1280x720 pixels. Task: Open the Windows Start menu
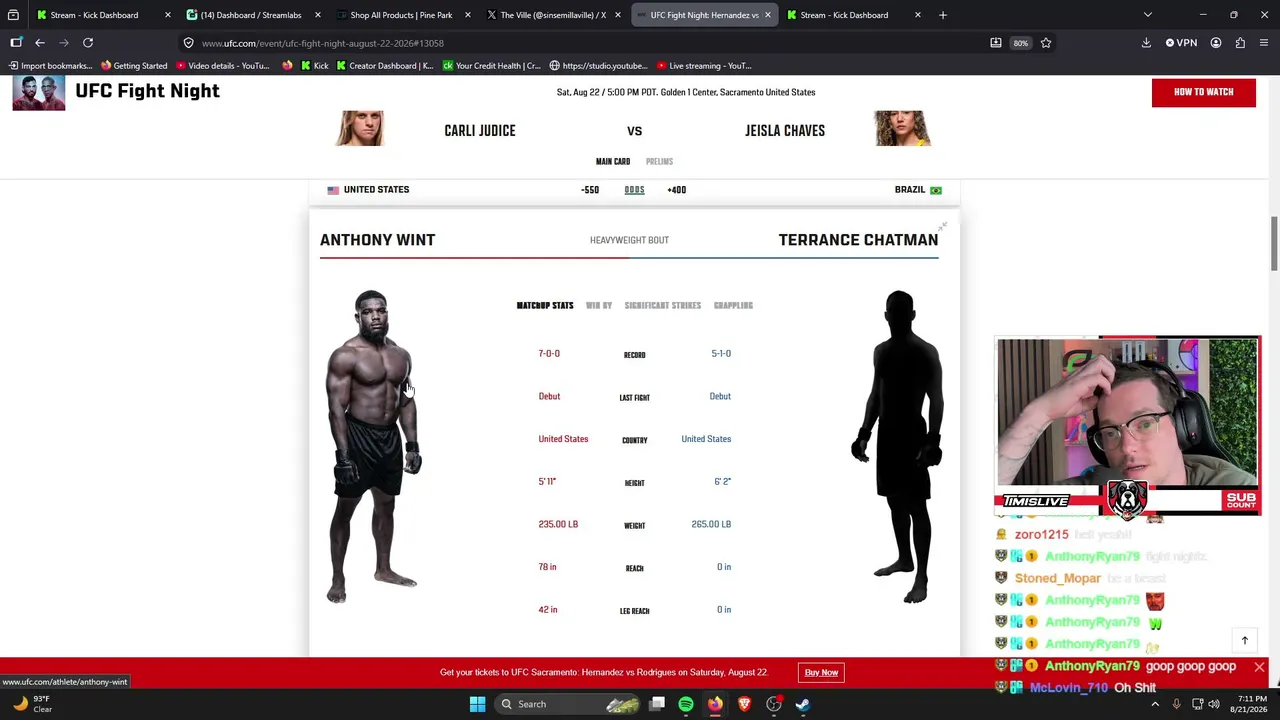477,704
